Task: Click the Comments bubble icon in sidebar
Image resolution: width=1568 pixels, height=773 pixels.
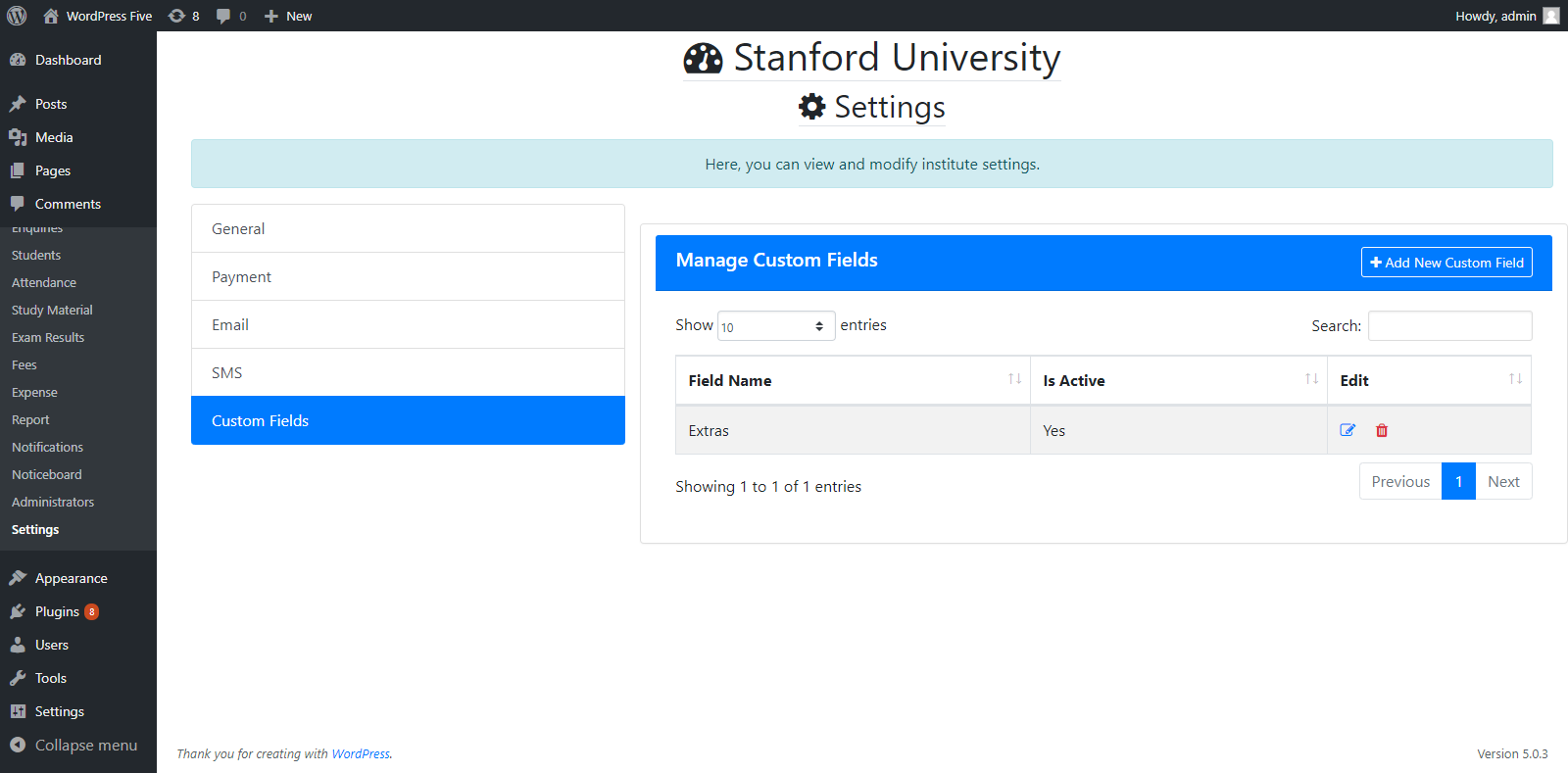Action: click(x=18, y=204)
